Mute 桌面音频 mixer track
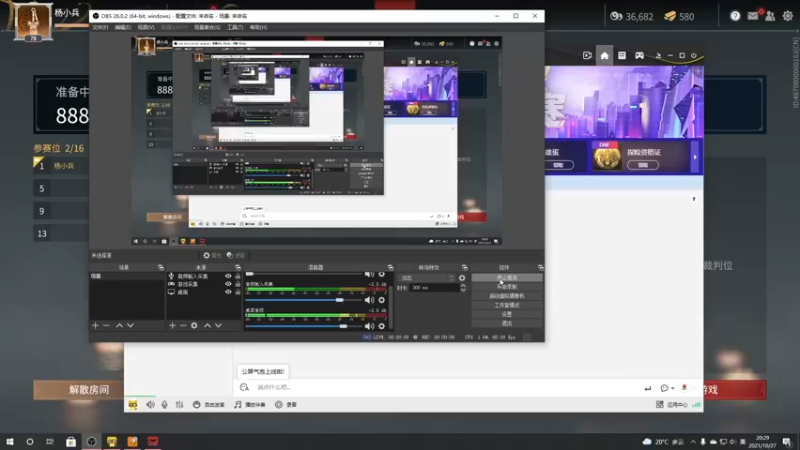 369,326
